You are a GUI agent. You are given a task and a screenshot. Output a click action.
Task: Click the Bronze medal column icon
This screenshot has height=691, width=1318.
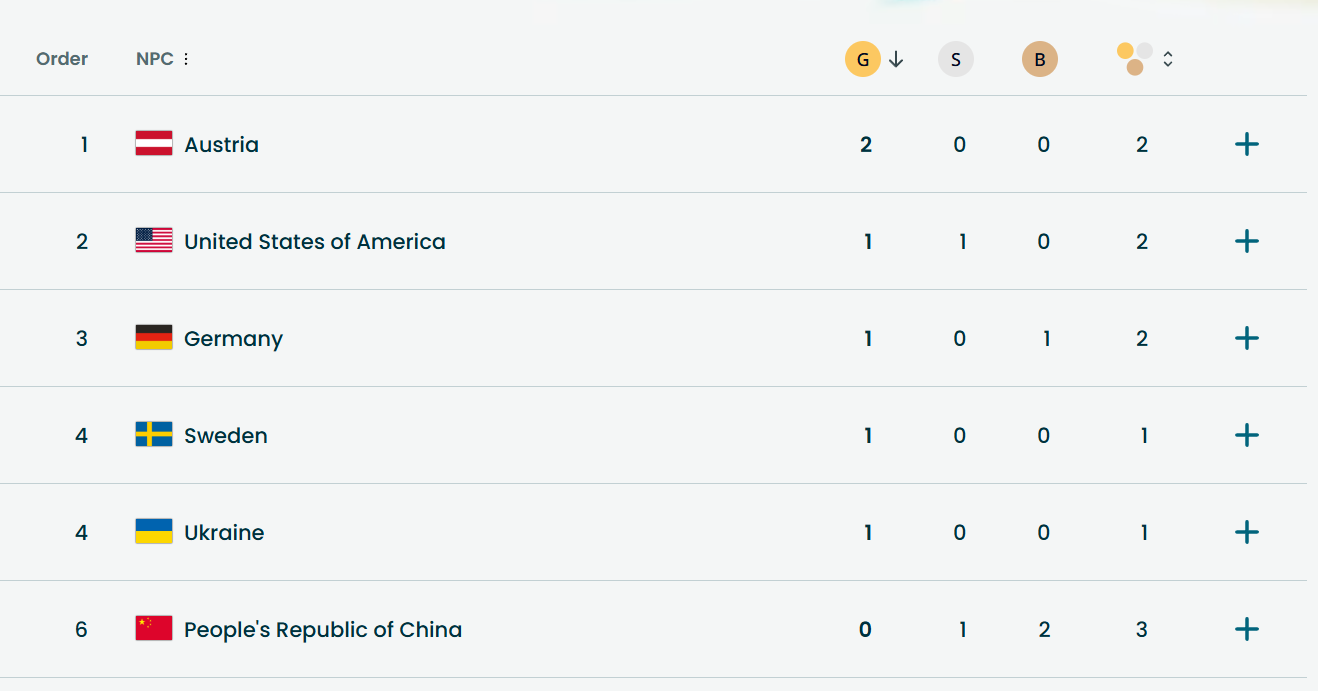click(x=1039, y=60)
